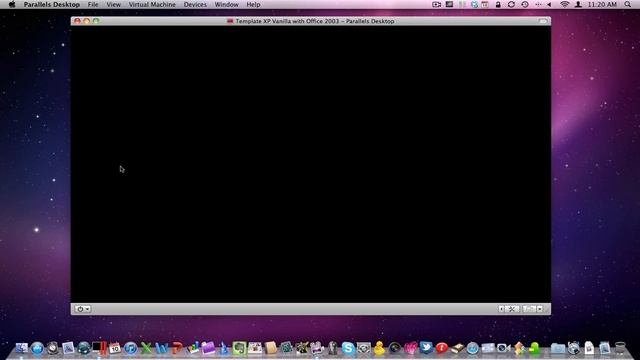Launch Word from the Dock
Image resolution: width=640 pixels, height=360 pixels.
[x=162, y=348]
